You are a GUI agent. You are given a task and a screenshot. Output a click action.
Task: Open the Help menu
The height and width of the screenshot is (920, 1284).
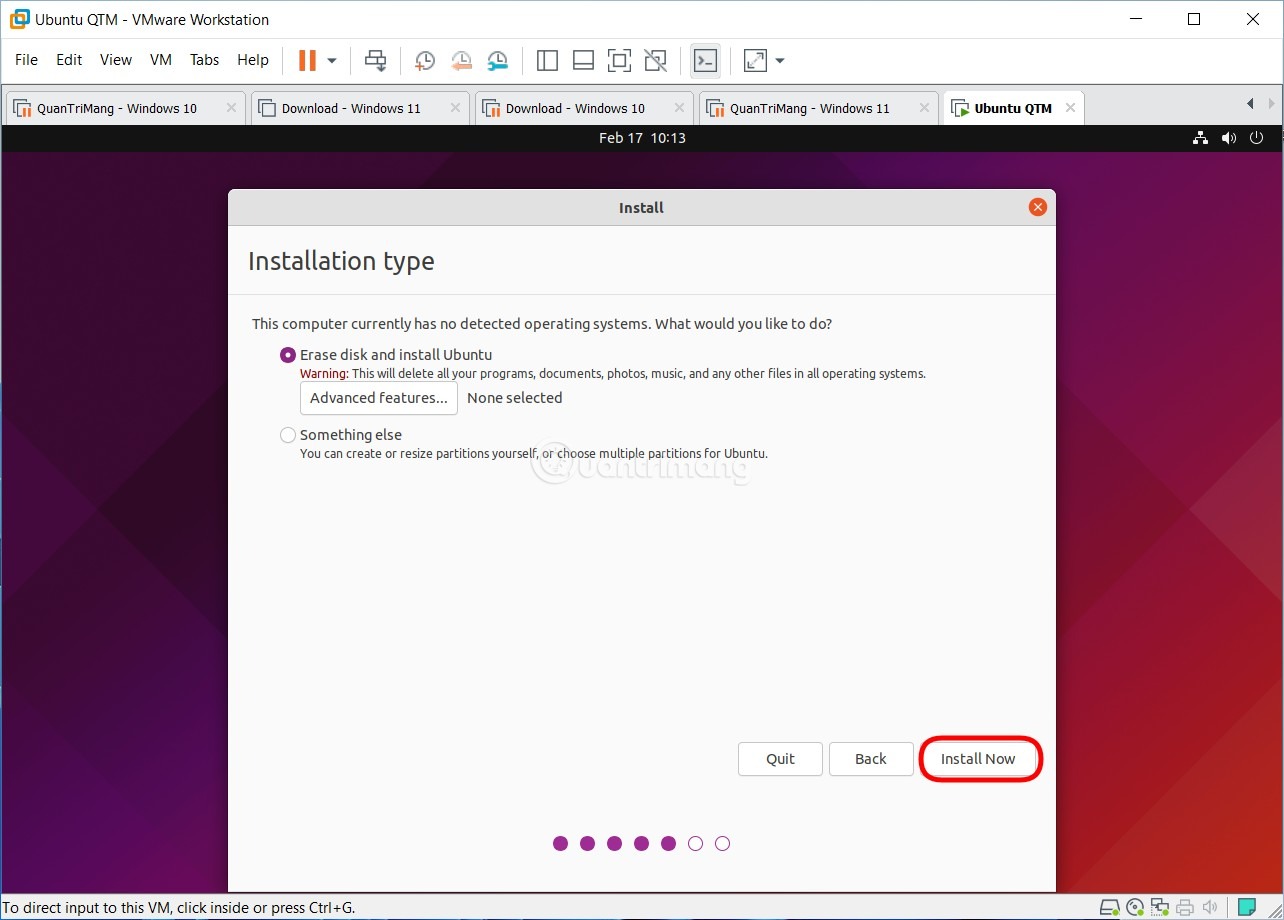[x=253, y=60]
